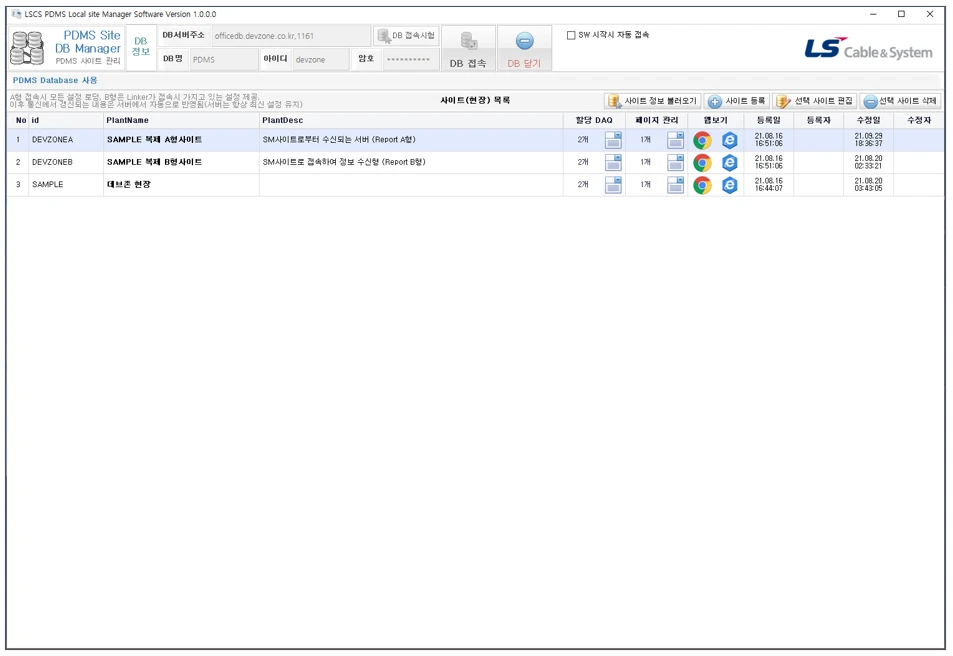Click registration date 21.08.16 16:44:07
Image resolution: width=953 pixels, height=656 pixels.
[x=768, y=185]
